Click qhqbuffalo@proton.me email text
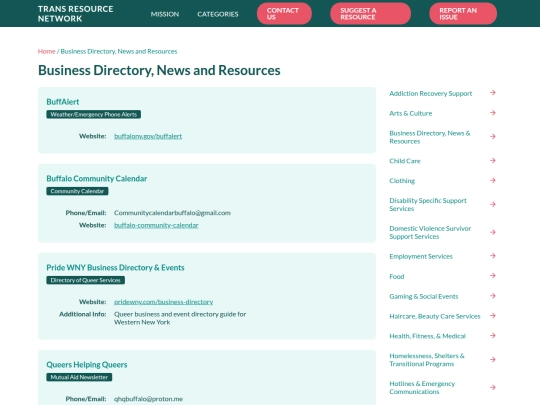540x405 pixels. coord(148,399)
